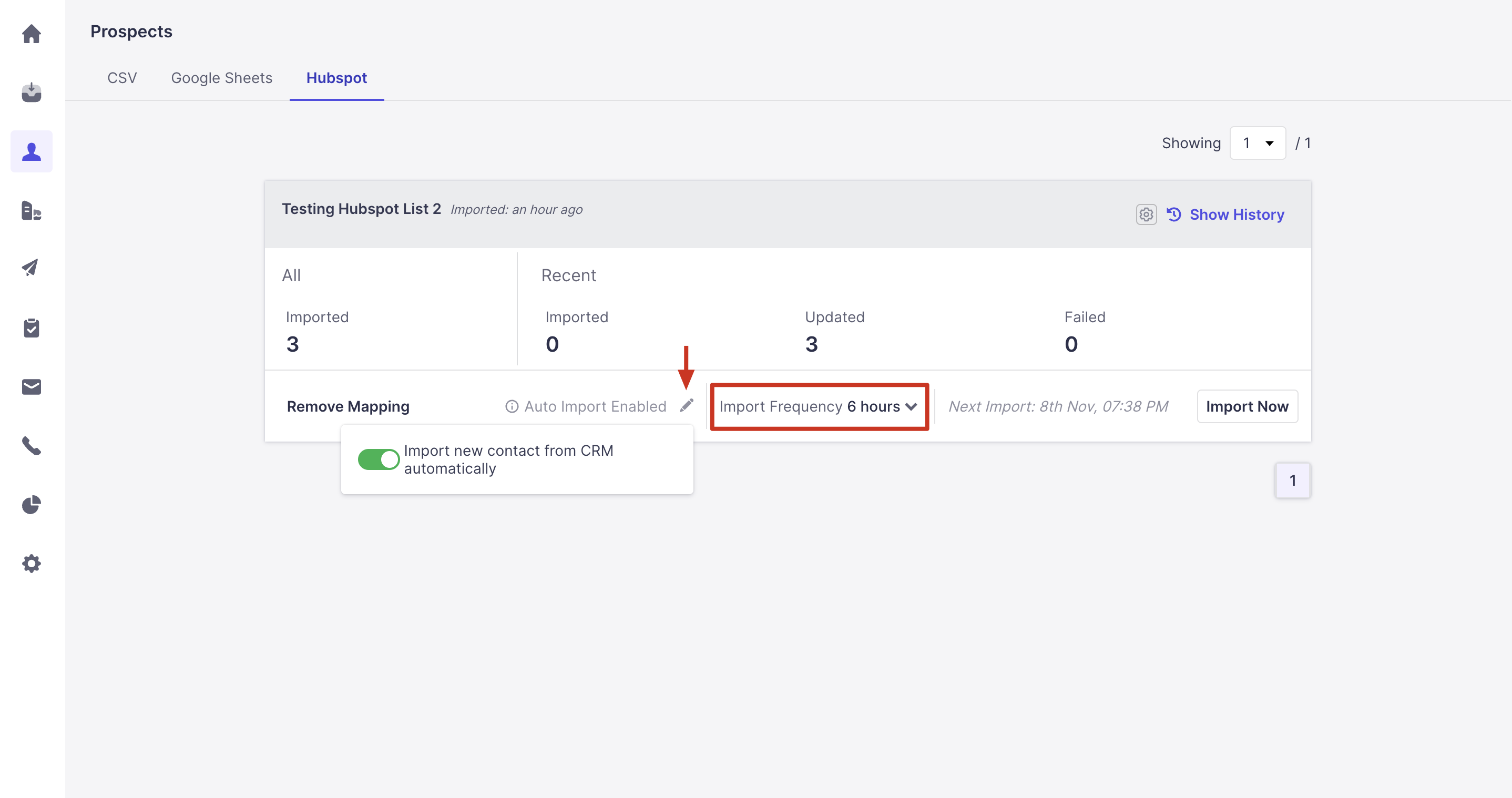Screen dimensions: 1512x798
Task: Click the Import Now button
Action: tap(1247, 406)
